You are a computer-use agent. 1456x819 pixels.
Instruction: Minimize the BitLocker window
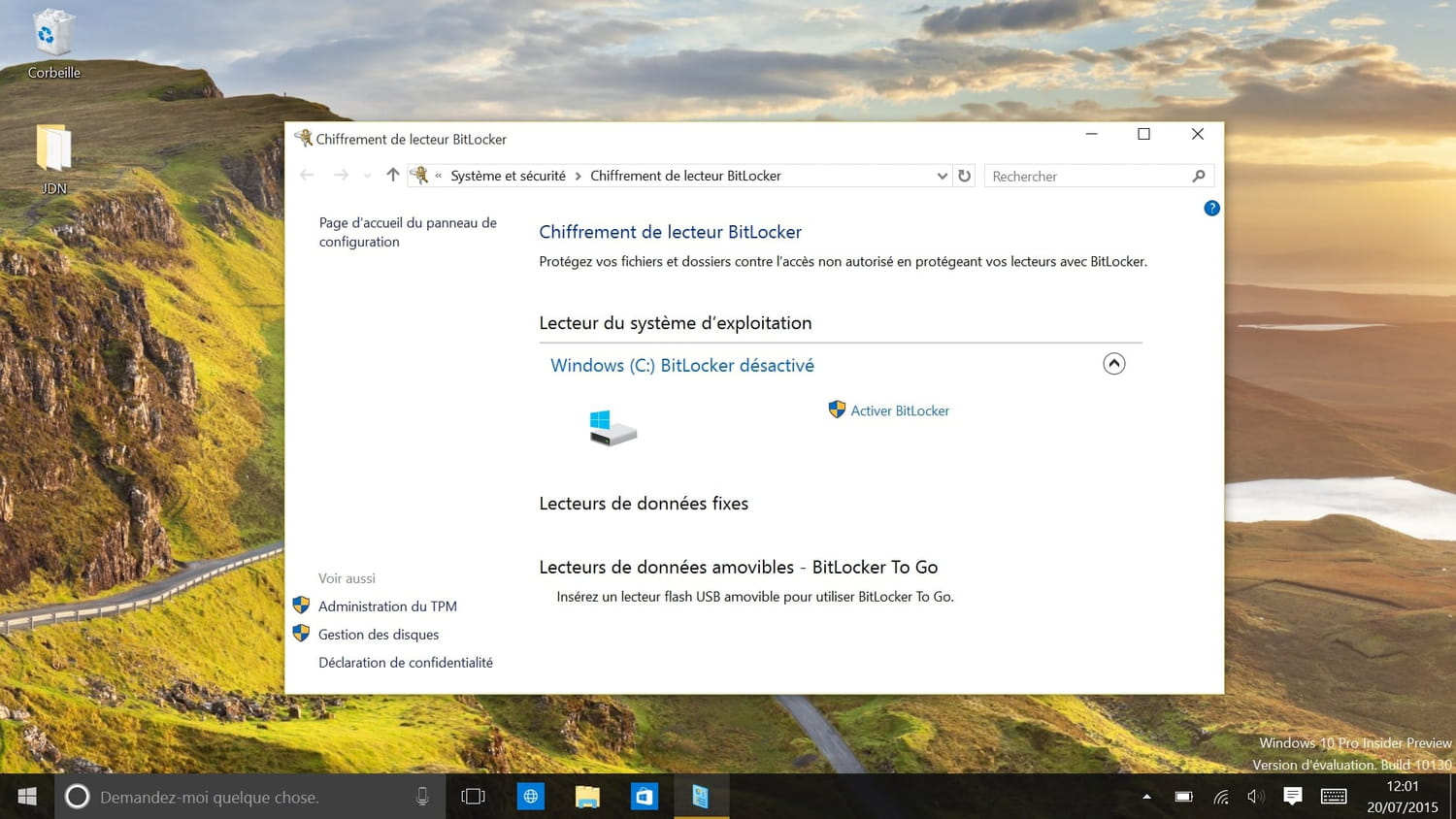(x=1091, y=134)
